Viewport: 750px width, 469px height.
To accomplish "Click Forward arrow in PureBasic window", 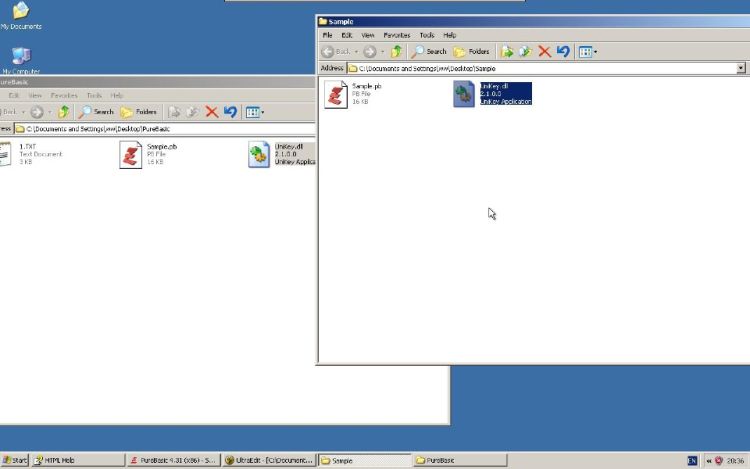I will (37, 112).
